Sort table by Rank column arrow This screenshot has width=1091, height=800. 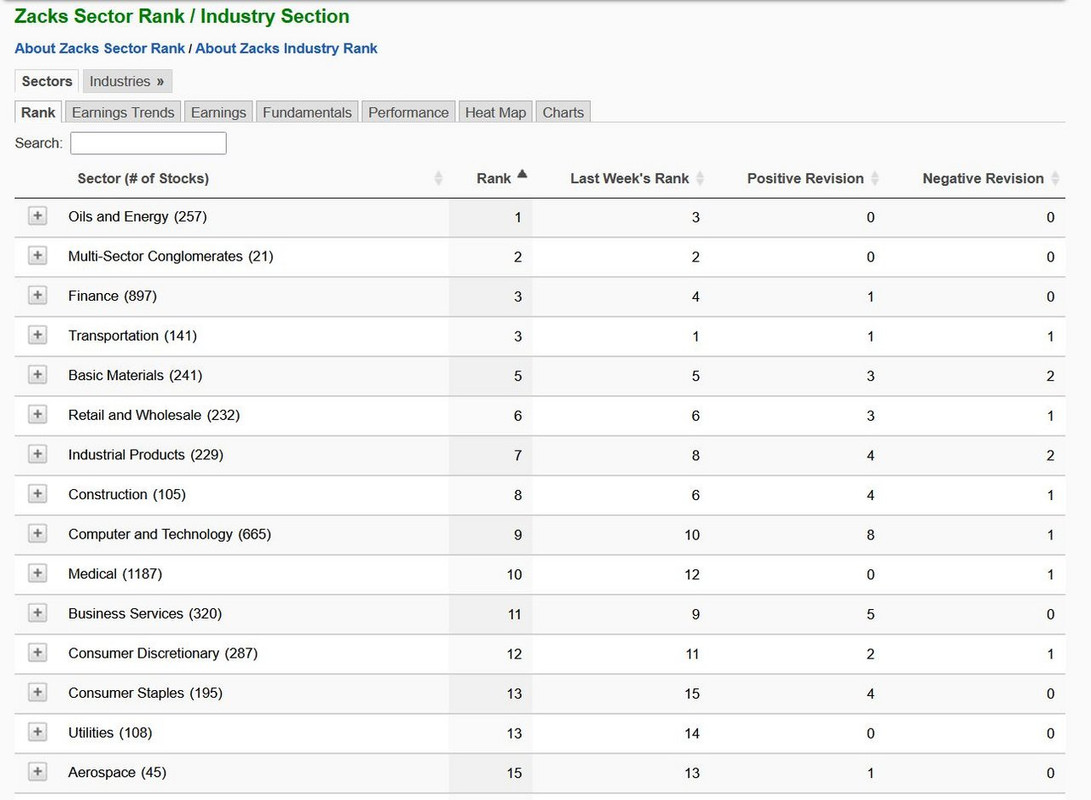pos(522,176)
